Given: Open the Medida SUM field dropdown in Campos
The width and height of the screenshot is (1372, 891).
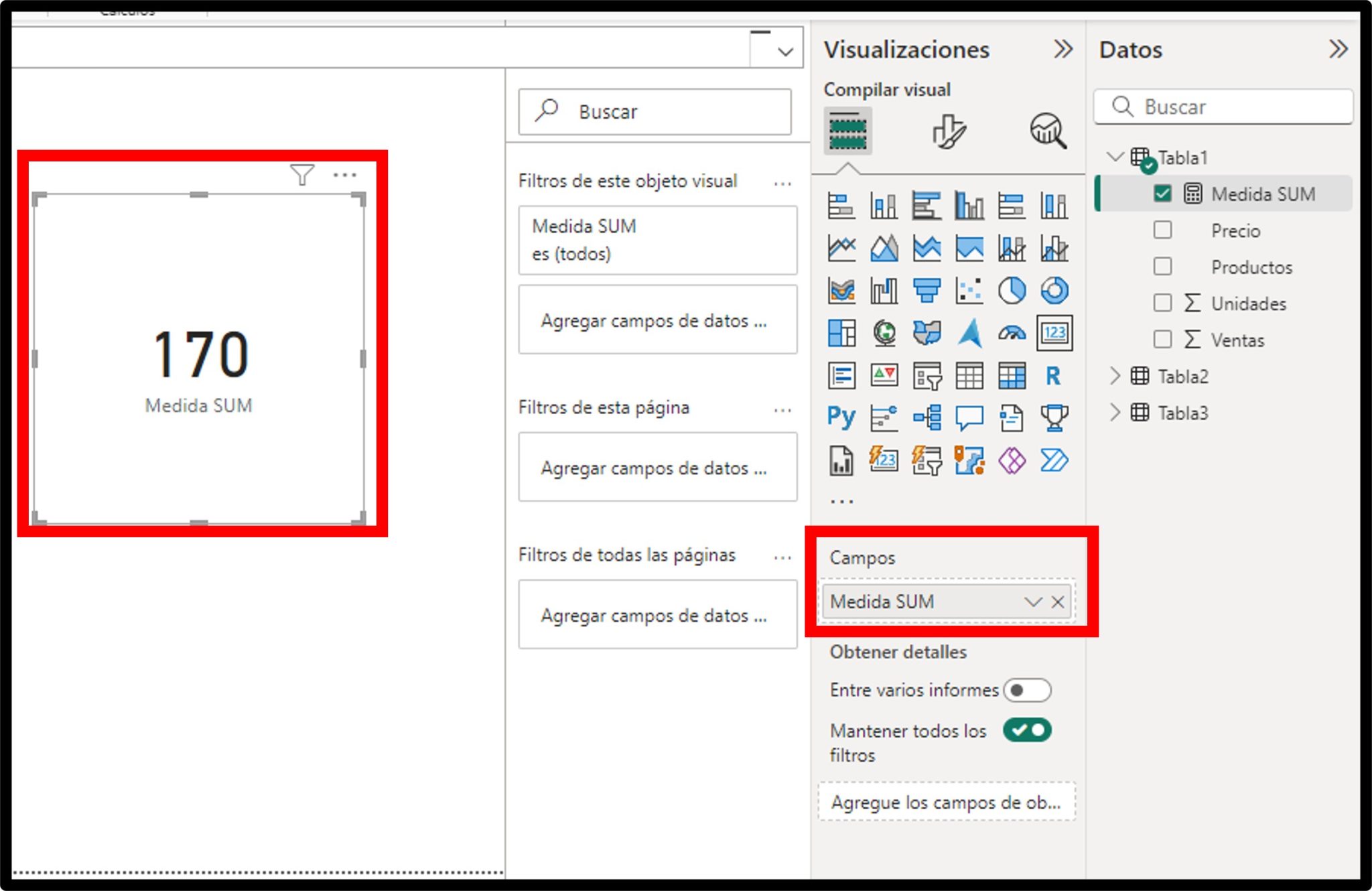Looking at the screenshot, I should (1033, 602).
